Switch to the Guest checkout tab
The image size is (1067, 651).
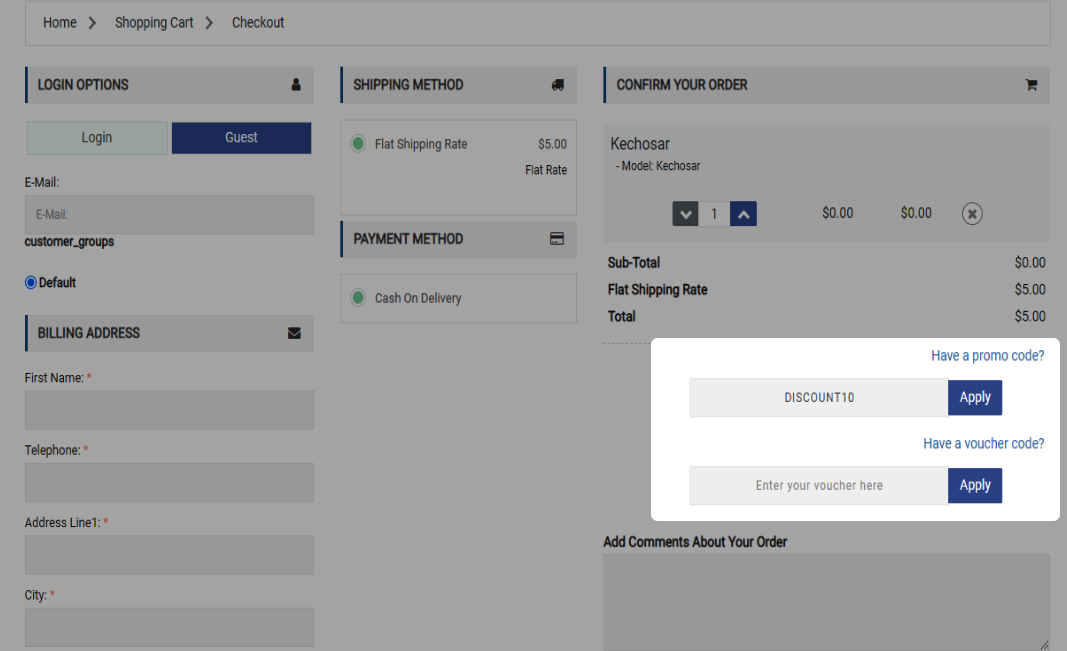click(241, 138)
